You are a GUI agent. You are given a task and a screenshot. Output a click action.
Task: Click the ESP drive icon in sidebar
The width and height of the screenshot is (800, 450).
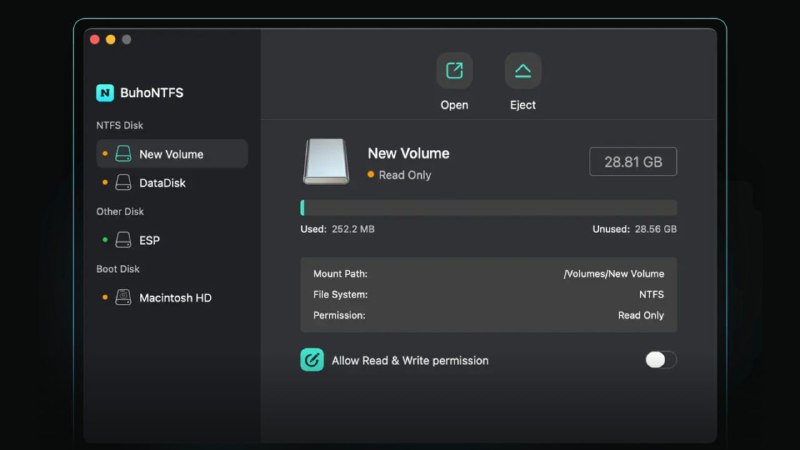(123, 240)
